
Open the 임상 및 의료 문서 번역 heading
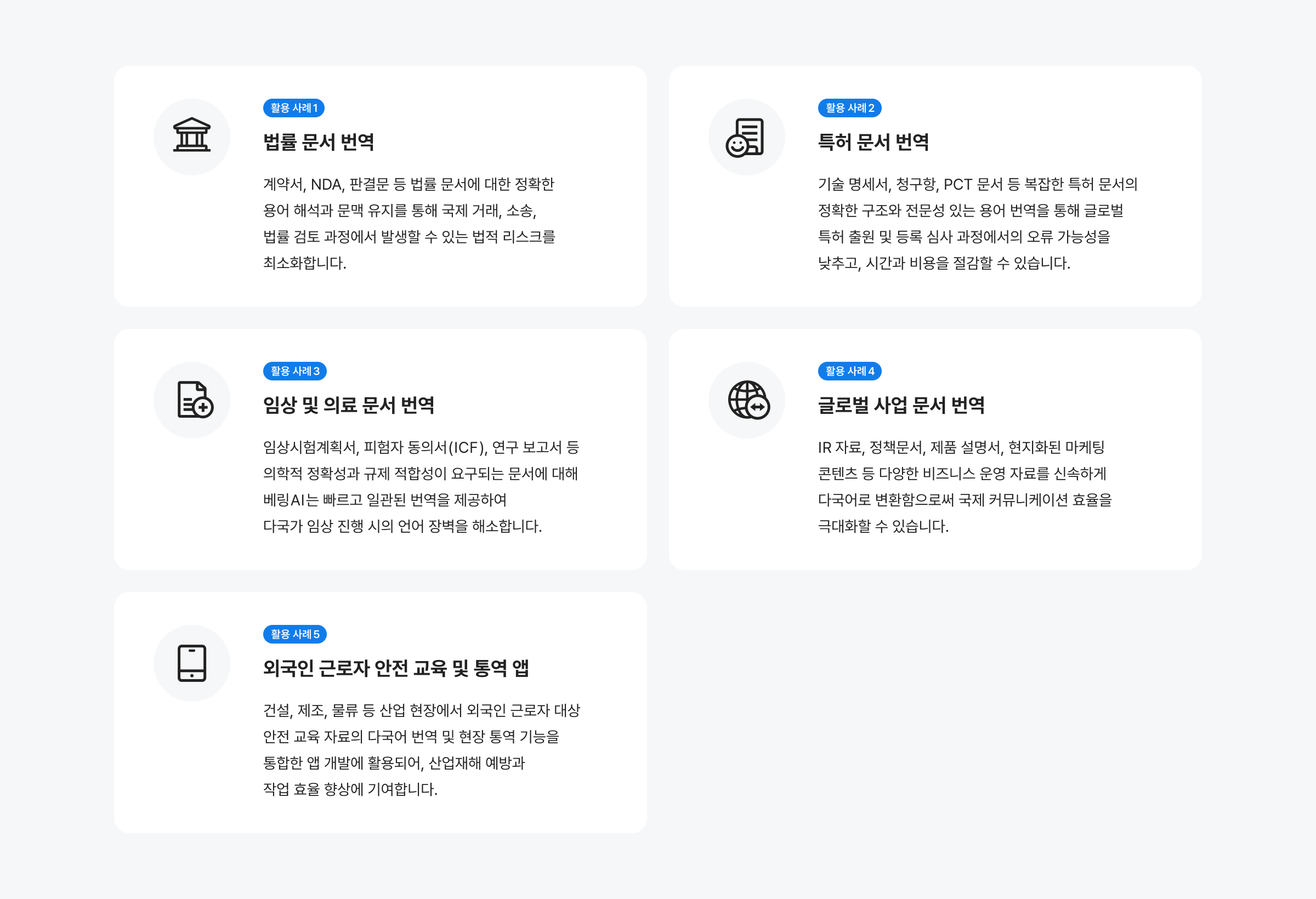pos(348,405)
